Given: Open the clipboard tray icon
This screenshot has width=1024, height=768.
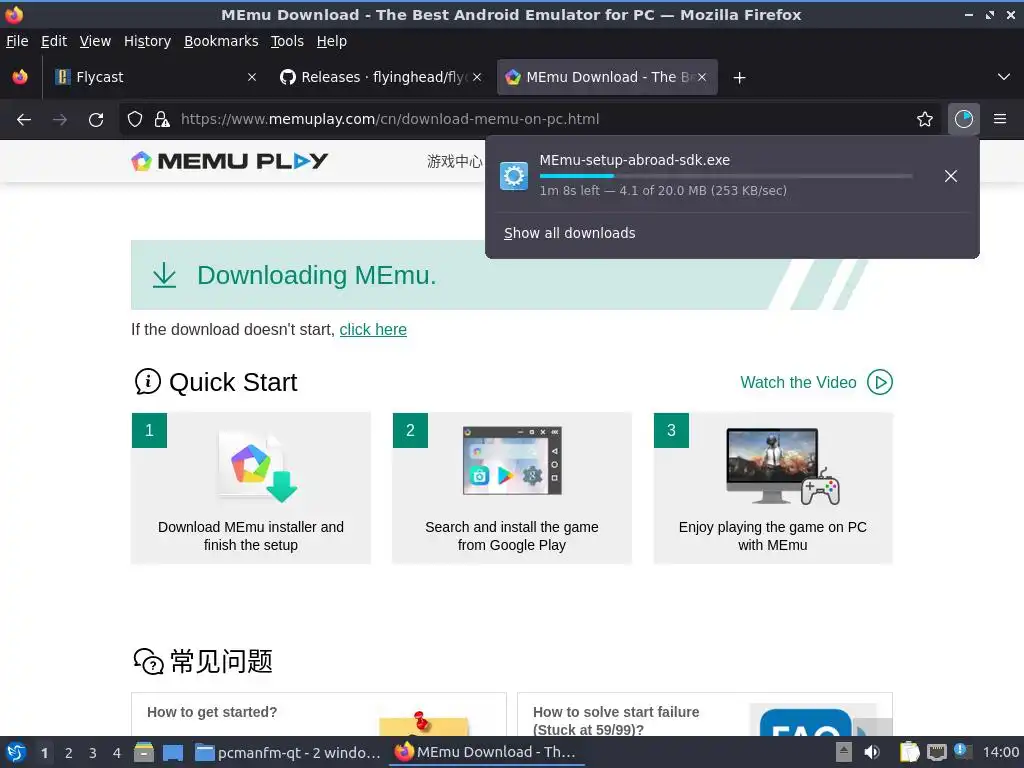Looking at the screenshot, I should point(909,752).
